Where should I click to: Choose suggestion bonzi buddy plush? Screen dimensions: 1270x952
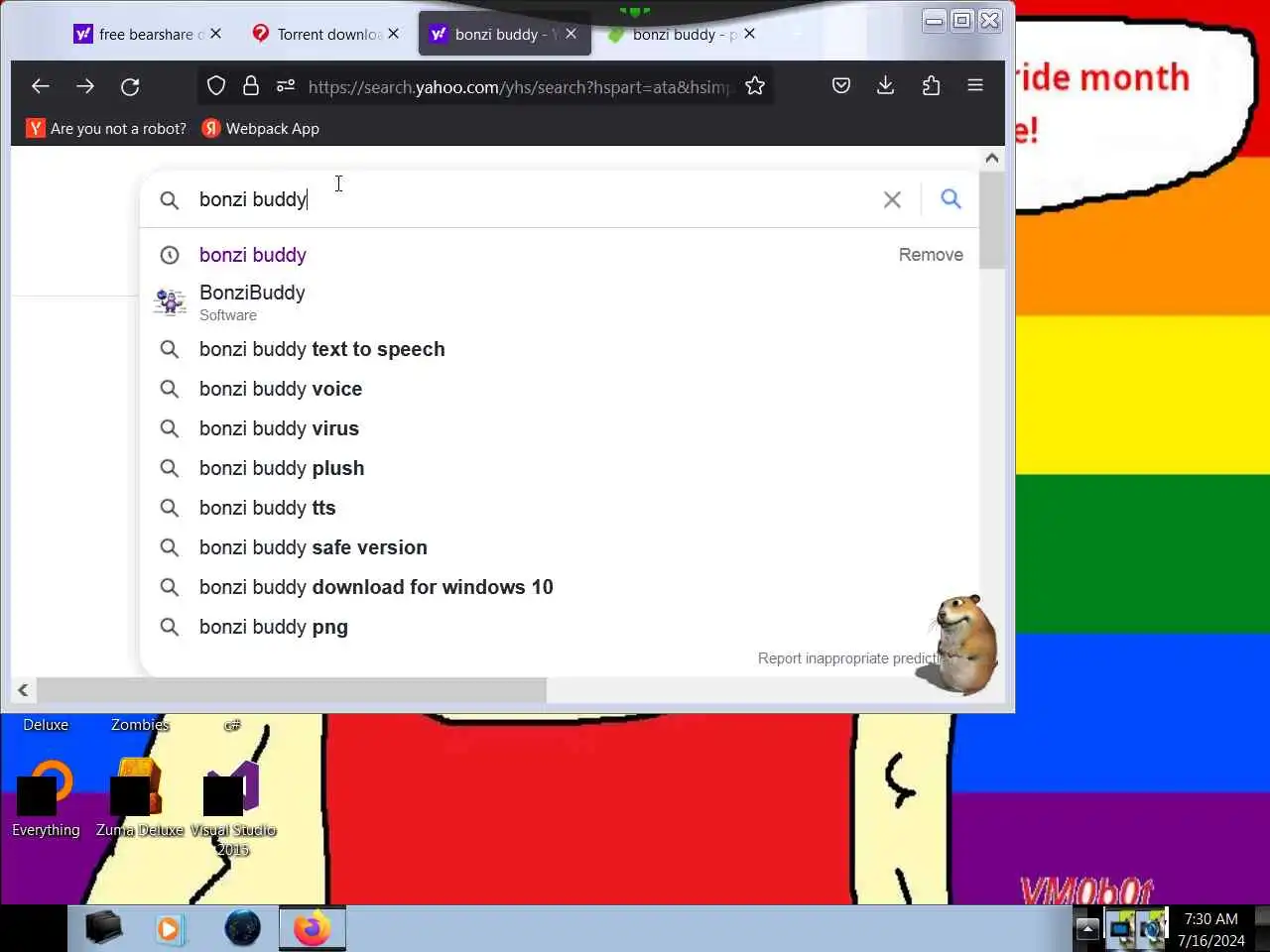tap(559, 468)
